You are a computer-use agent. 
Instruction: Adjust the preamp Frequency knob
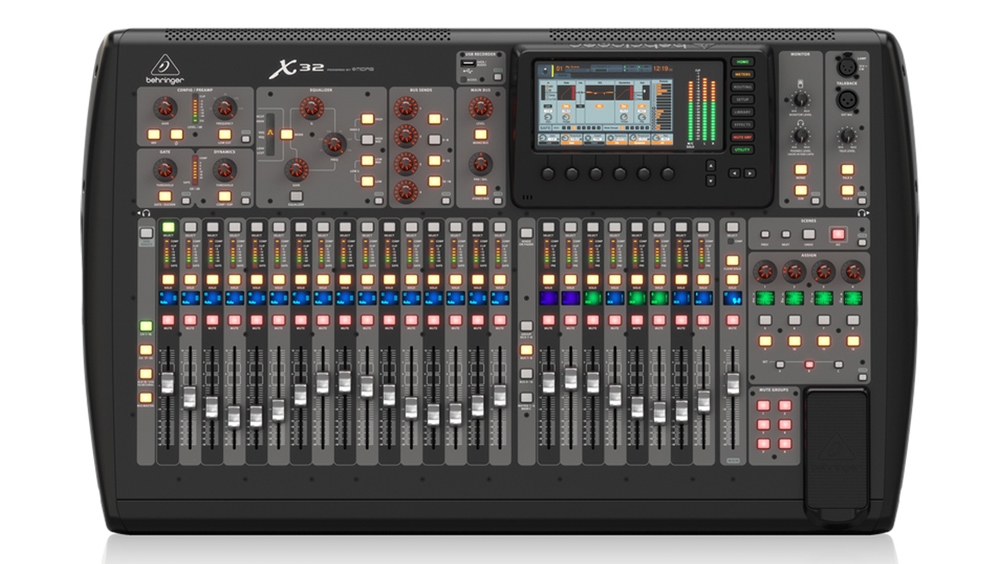click(224, 108)
